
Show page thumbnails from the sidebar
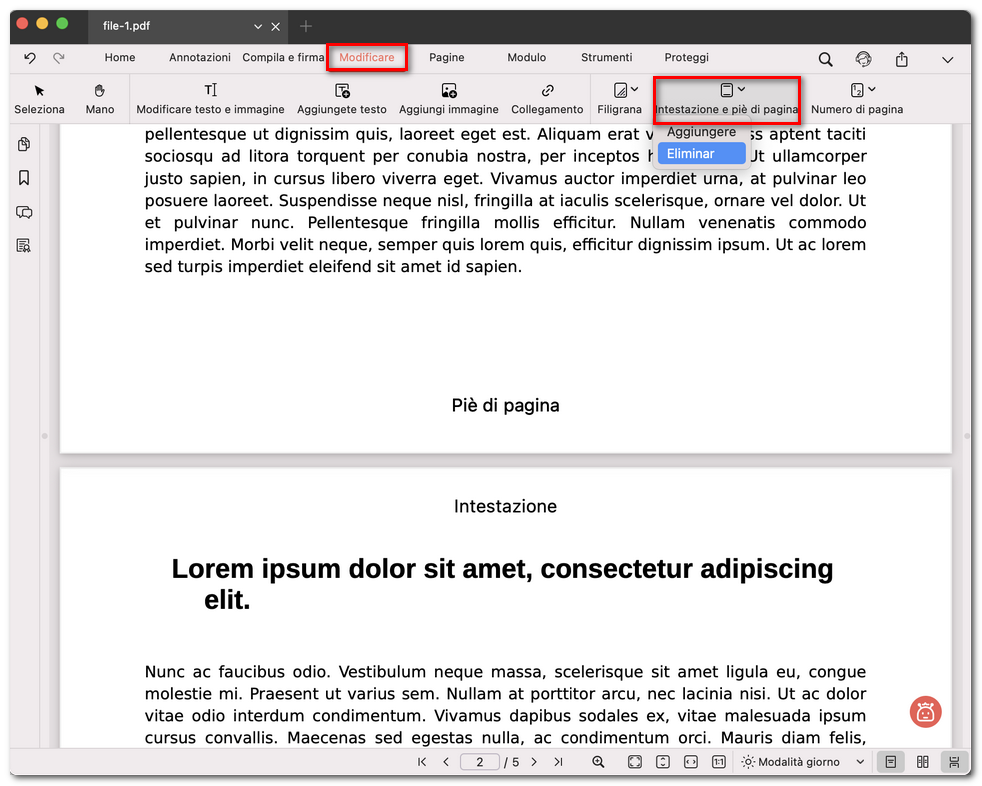(x=23, y=144)
